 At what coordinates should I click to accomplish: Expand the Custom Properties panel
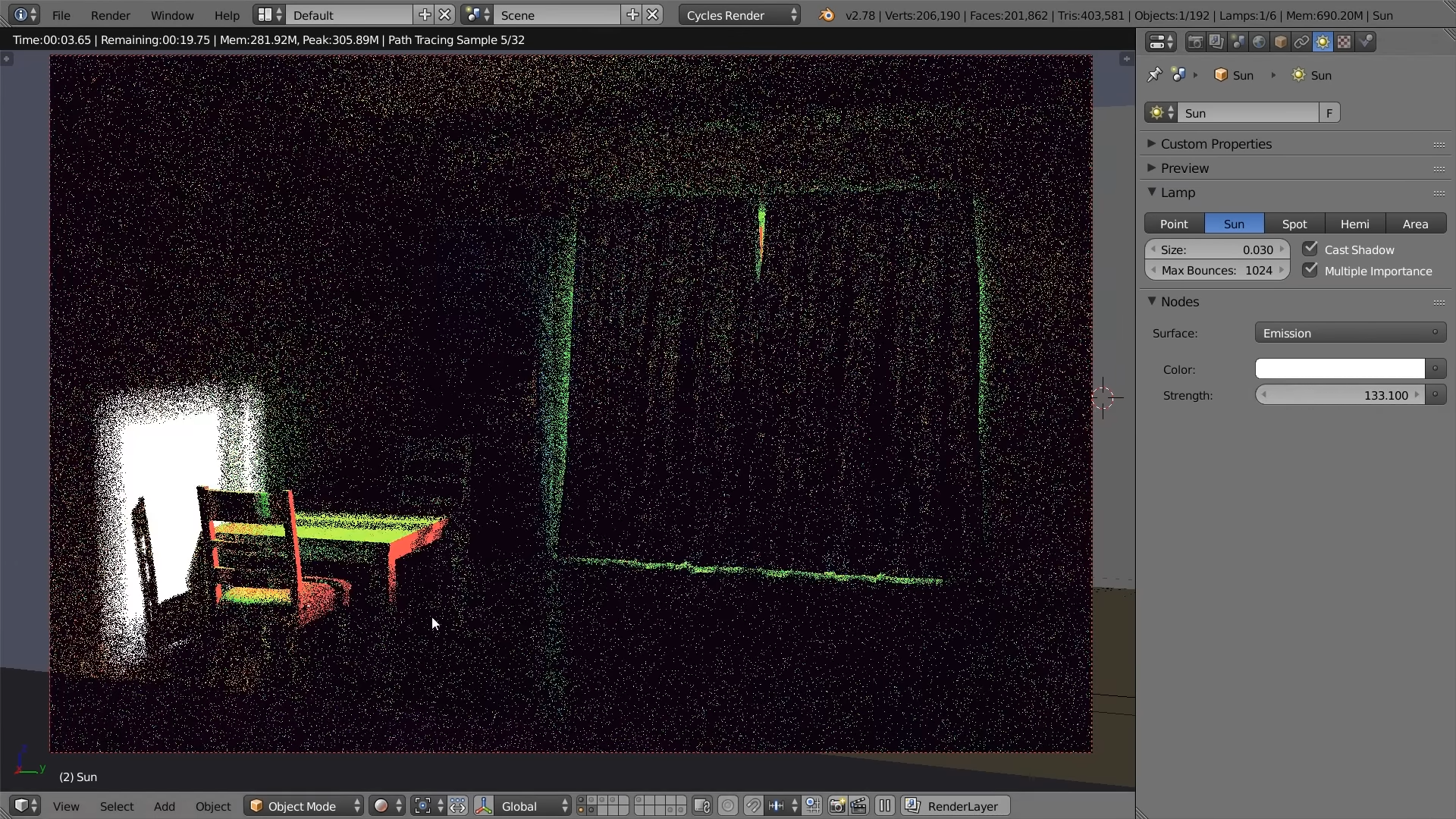1216,144
